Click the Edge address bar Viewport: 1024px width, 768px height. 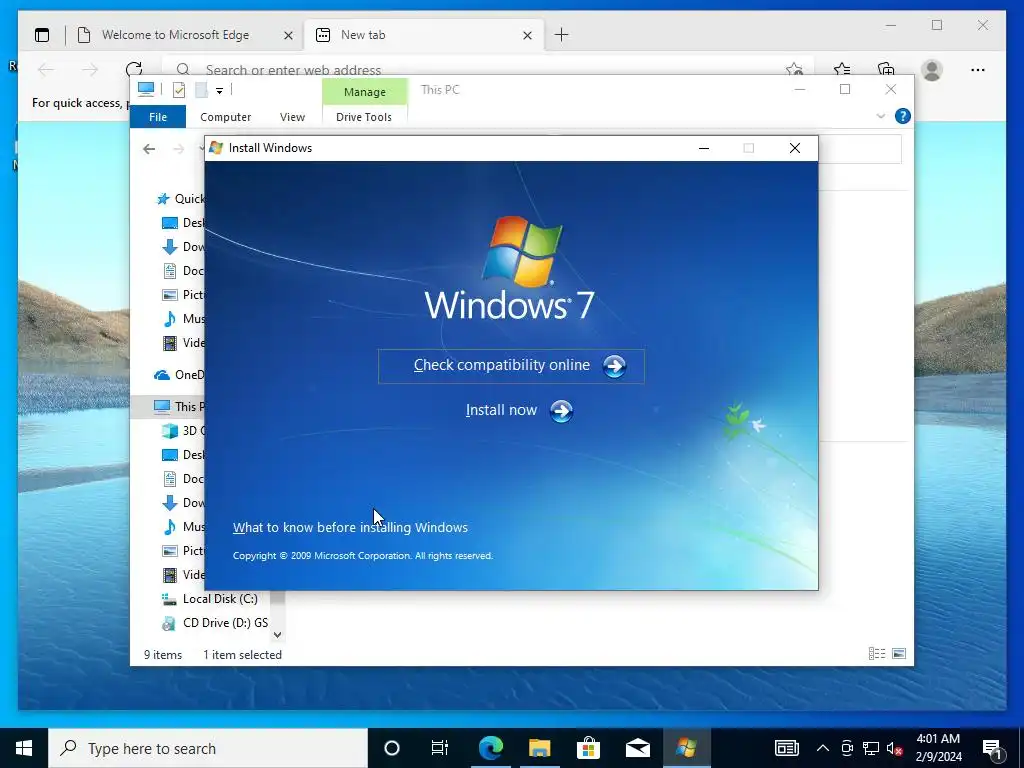point(487,68)
